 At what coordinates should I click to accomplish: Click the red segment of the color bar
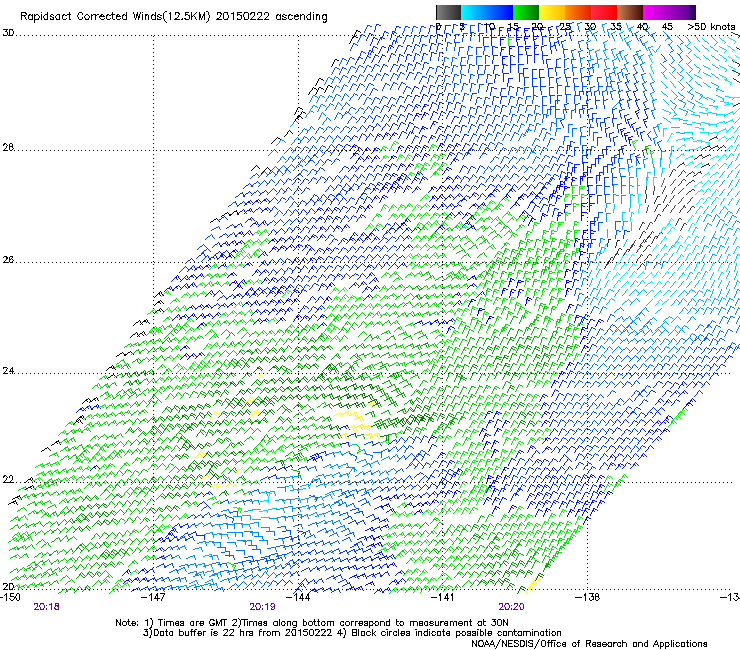604,12
